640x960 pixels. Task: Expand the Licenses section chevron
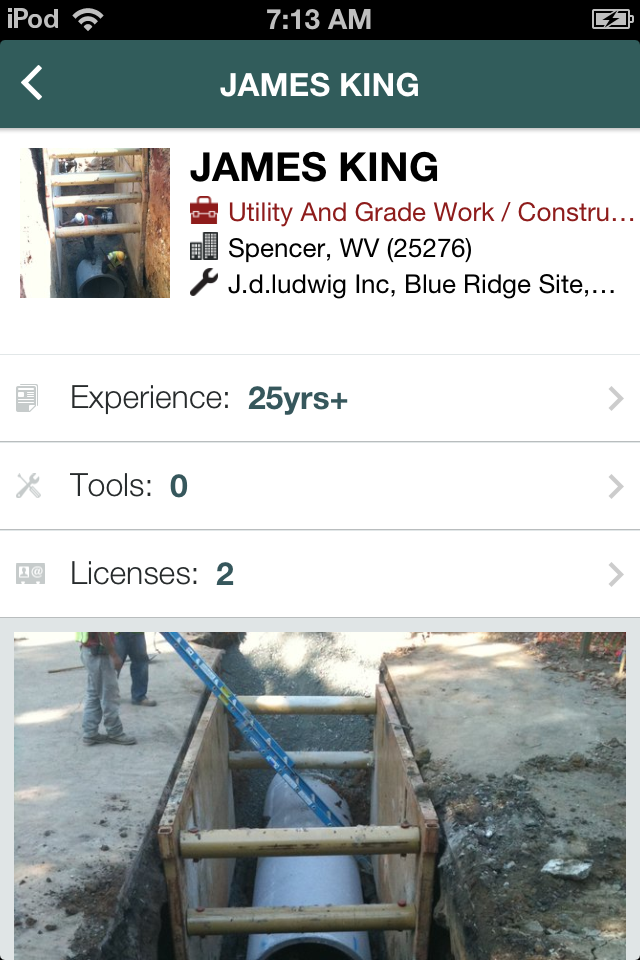click(x=616, y=573)
